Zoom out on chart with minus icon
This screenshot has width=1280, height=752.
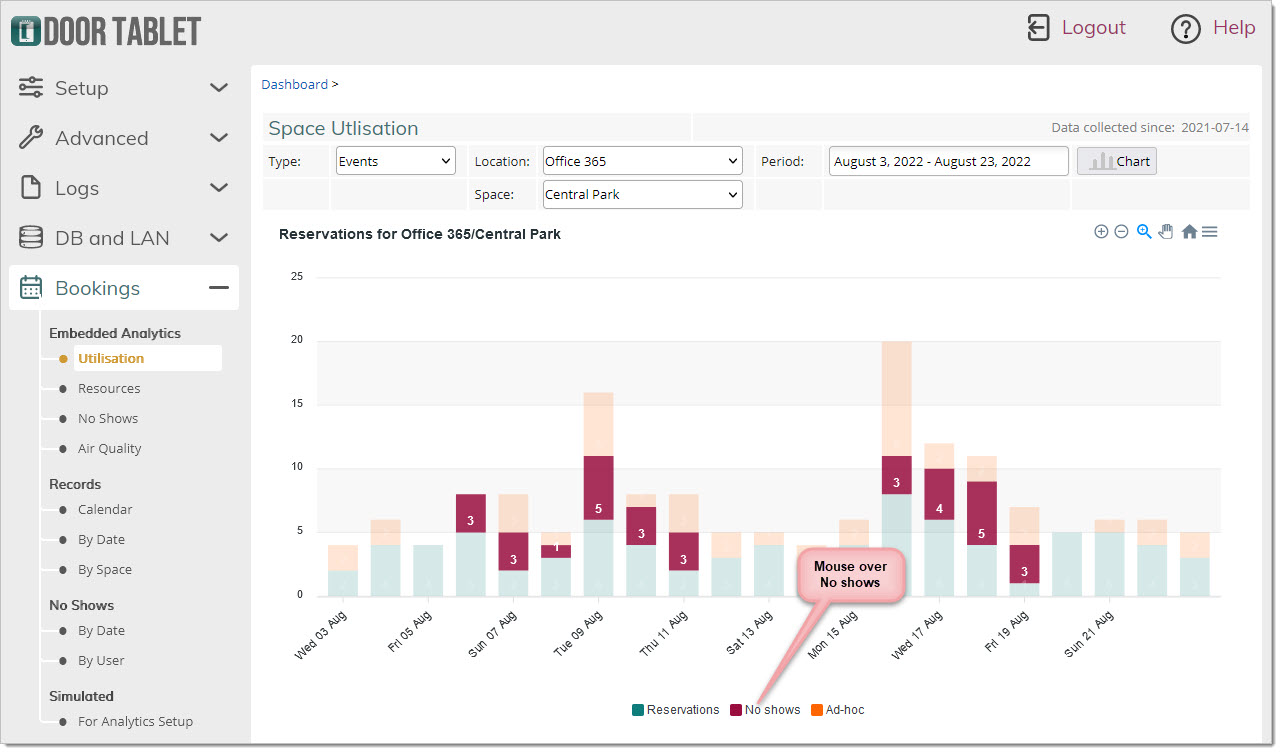(x=1121, y=232)
